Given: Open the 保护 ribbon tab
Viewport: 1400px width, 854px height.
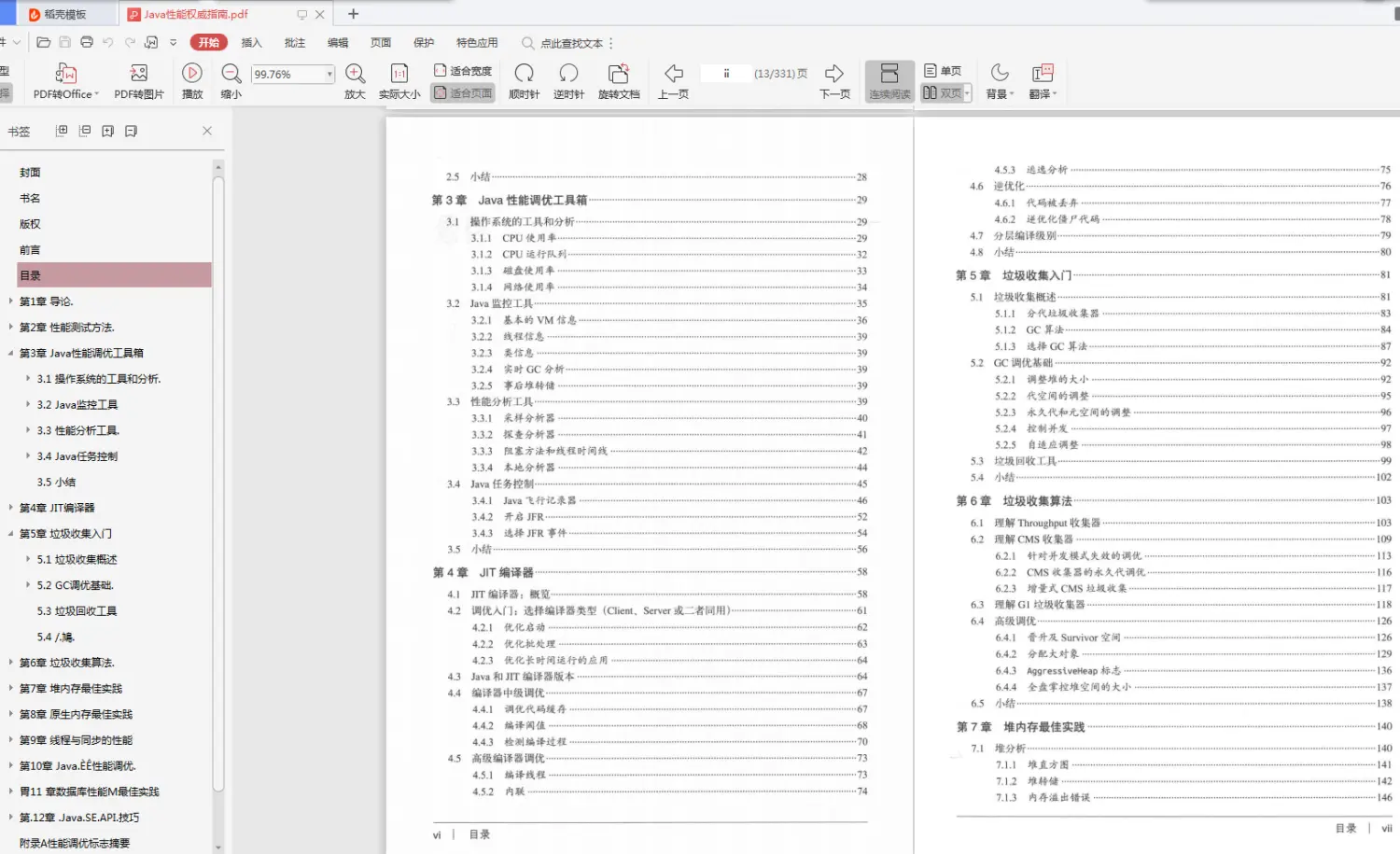Looking at the screenshot, I should [x=424, y=43].
